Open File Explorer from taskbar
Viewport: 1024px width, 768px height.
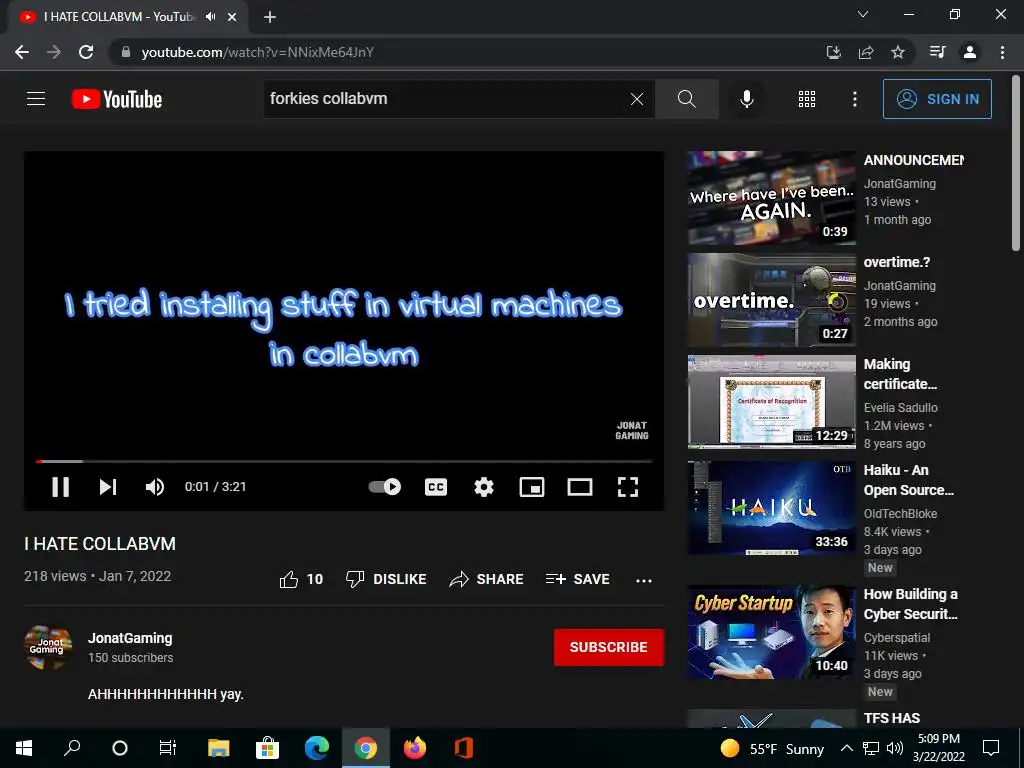click(219, 748)
